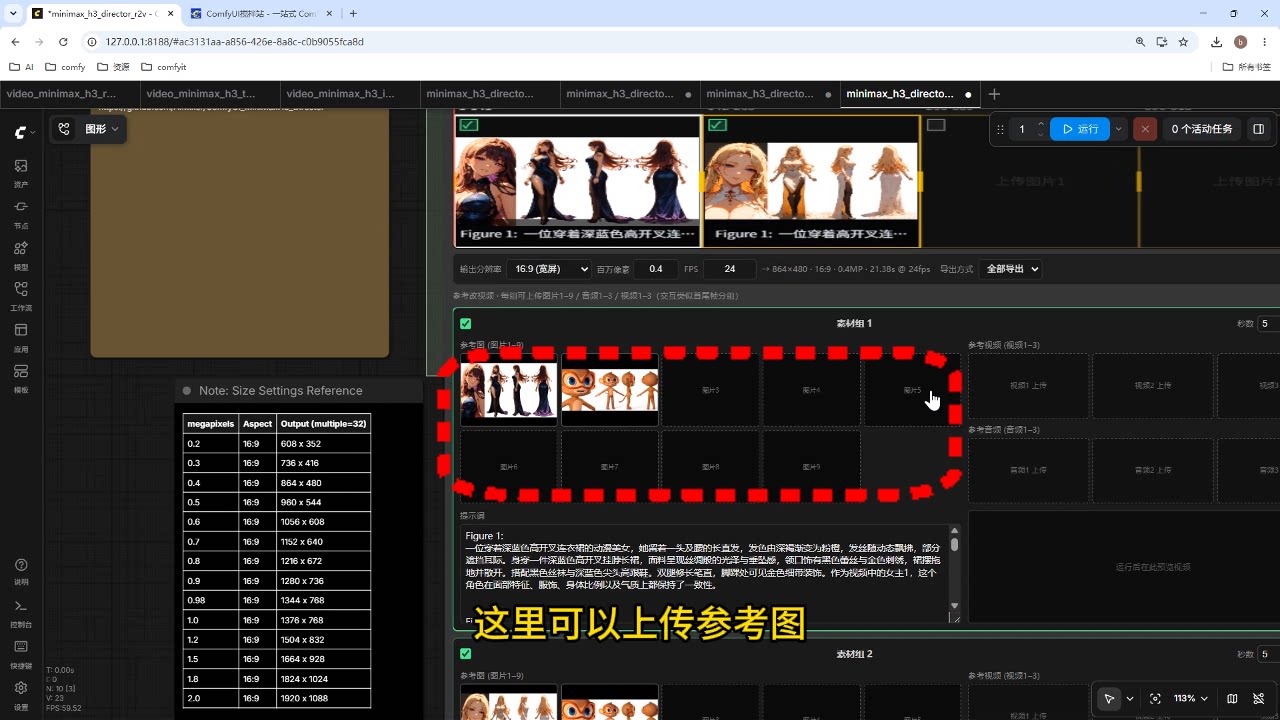Toggle the right side panel icon
This screenshot has height=720, width=1280.
pyautogui.click(x=1259, y=129)
